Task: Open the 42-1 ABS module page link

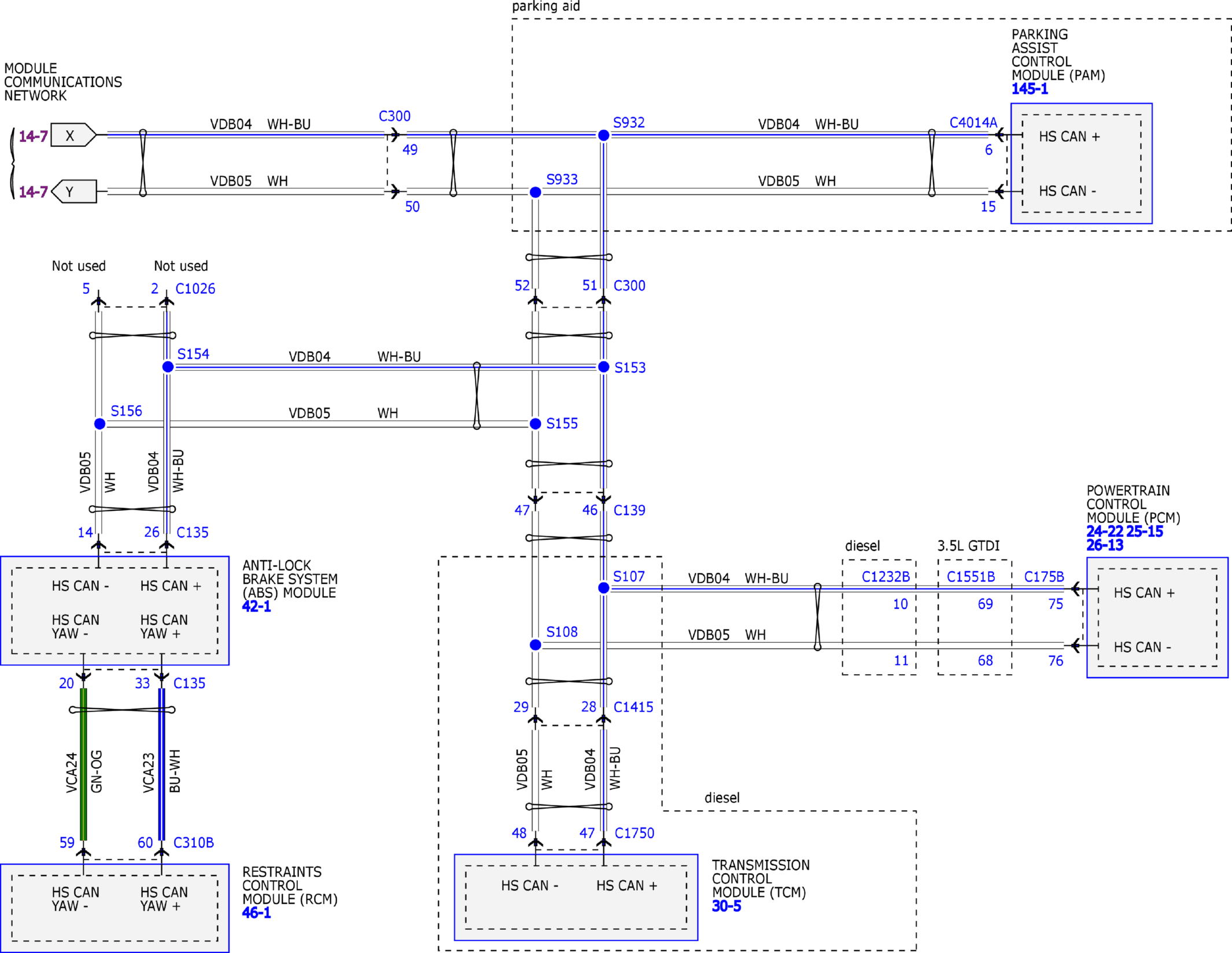Action: coord(256,606)
